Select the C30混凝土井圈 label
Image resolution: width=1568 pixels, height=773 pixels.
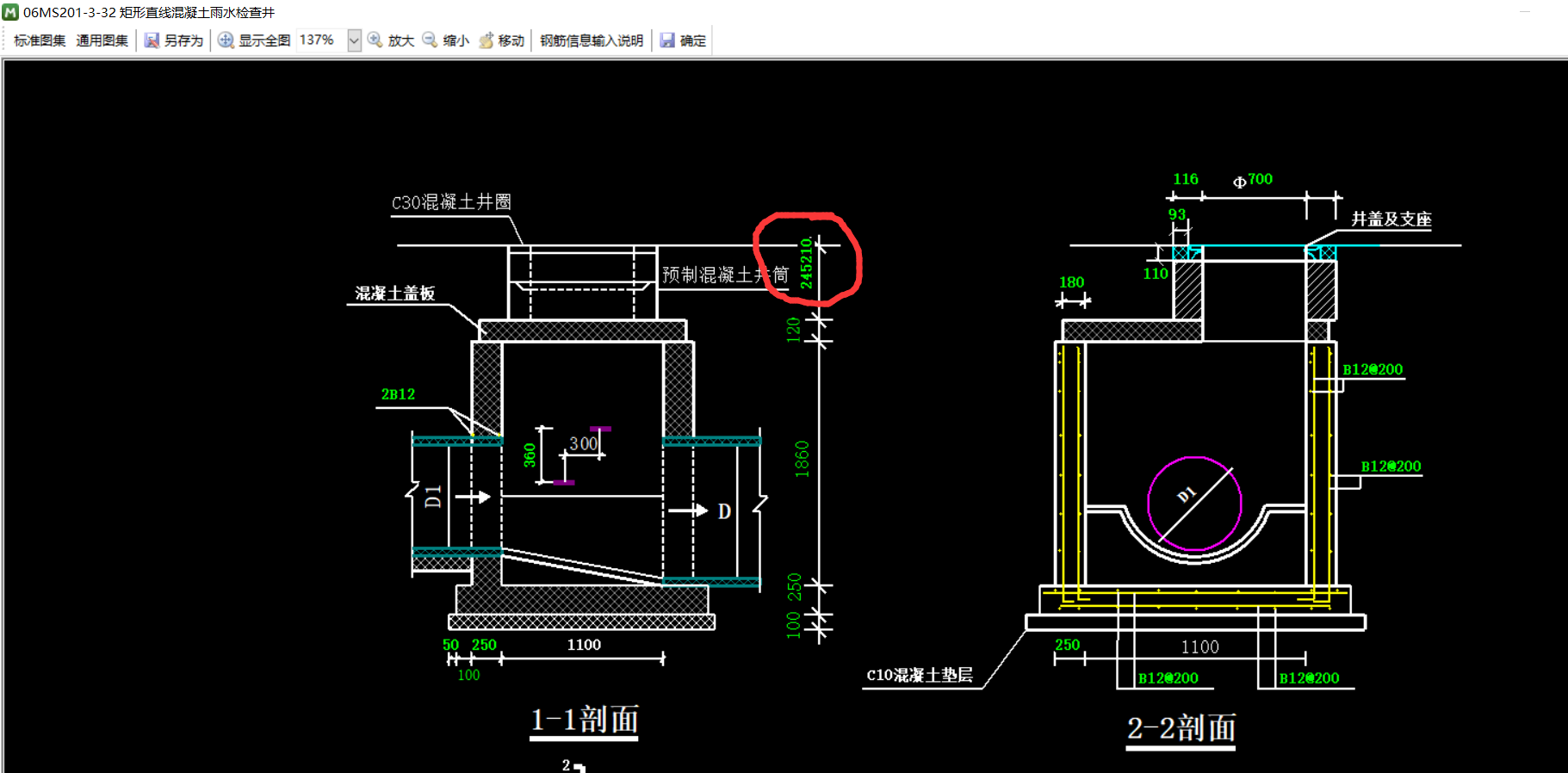pyautogui.click(x=451, y=202)
